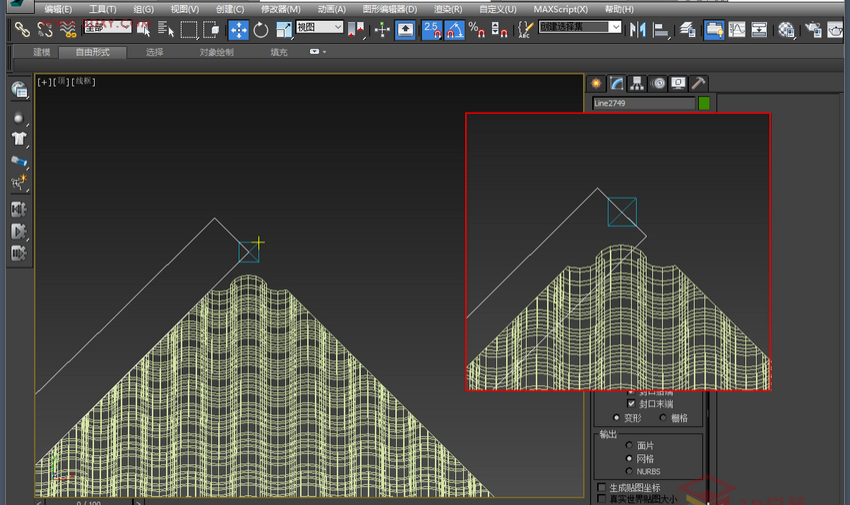The height and width of the screenshot is (505, 850).
Task: Toggle Keyboard Shortcut Override icon
Action: 405,30
